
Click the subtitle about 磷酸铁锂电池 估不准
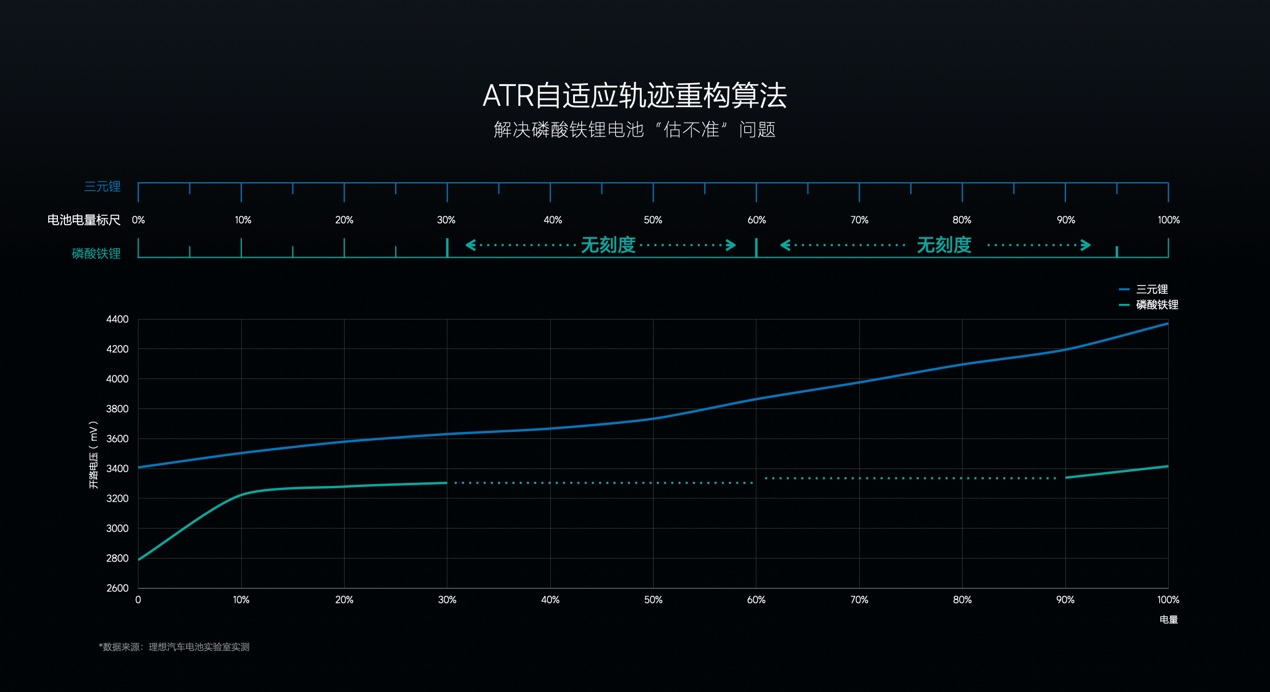[x=634, y=130]
